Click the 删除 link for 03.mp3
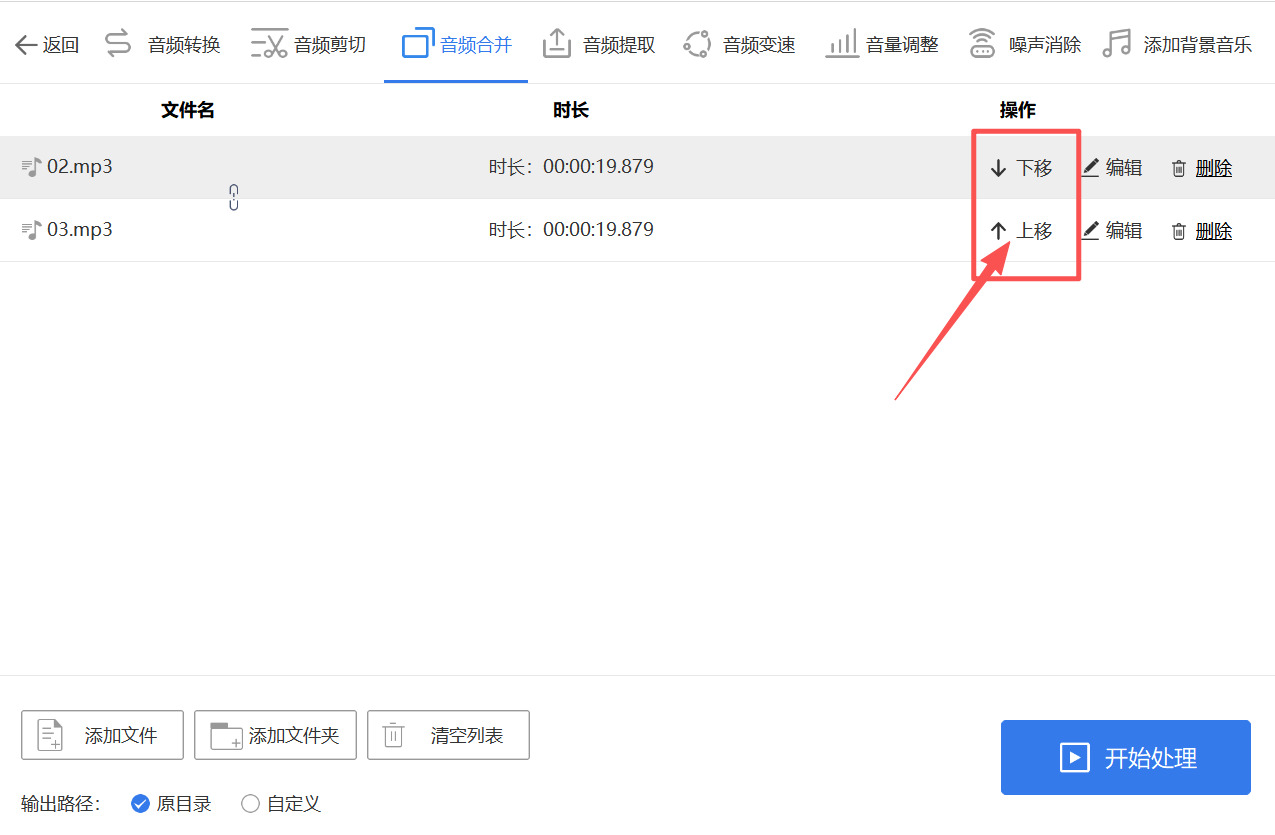 pos(1214,231)
